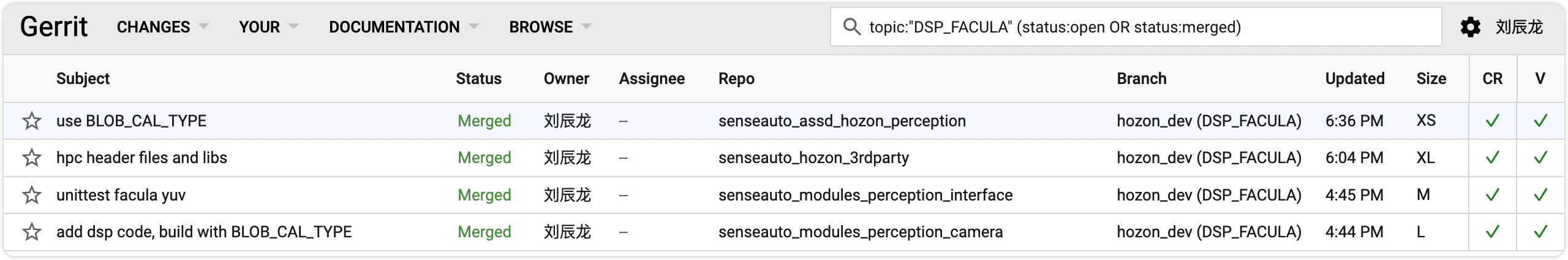
Task: Open the settings gear icon
Action: click(1471, 27)
